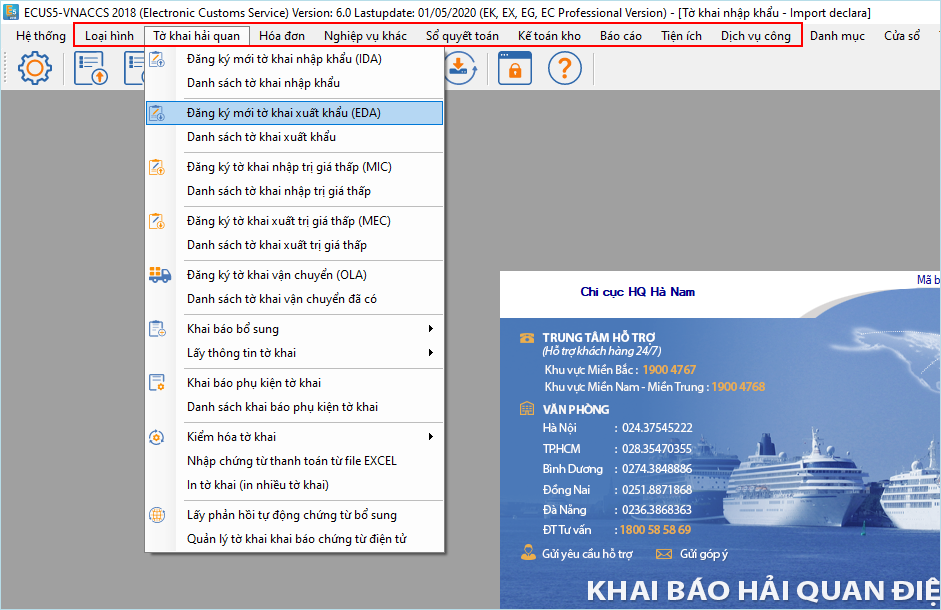The width and height of the screenshot is (941, 610).
Task: Open the Loại hình menu
Action: pyautogui.click(x=109, y=36)
